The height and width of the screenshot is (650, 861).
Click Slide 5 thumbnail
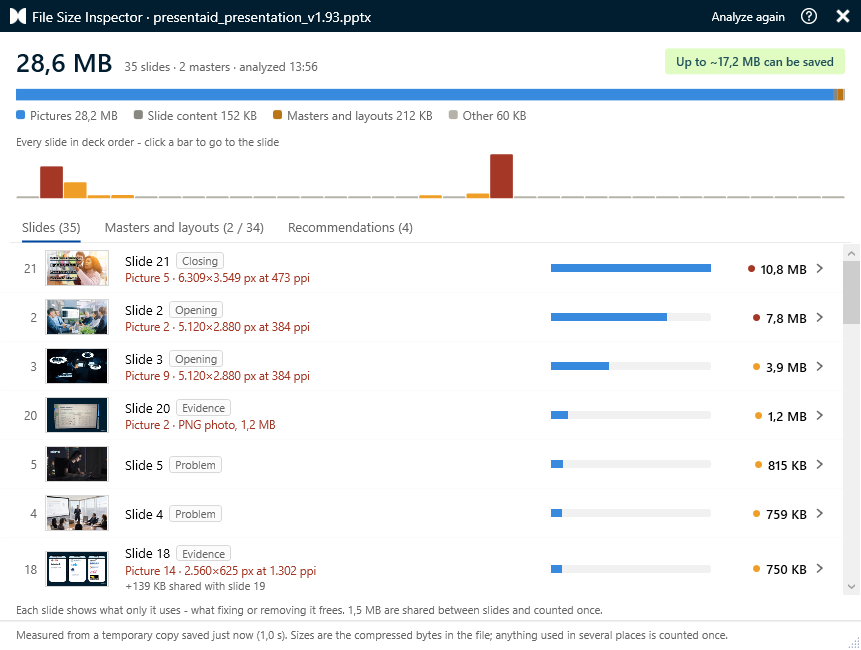tap(77, 464)
